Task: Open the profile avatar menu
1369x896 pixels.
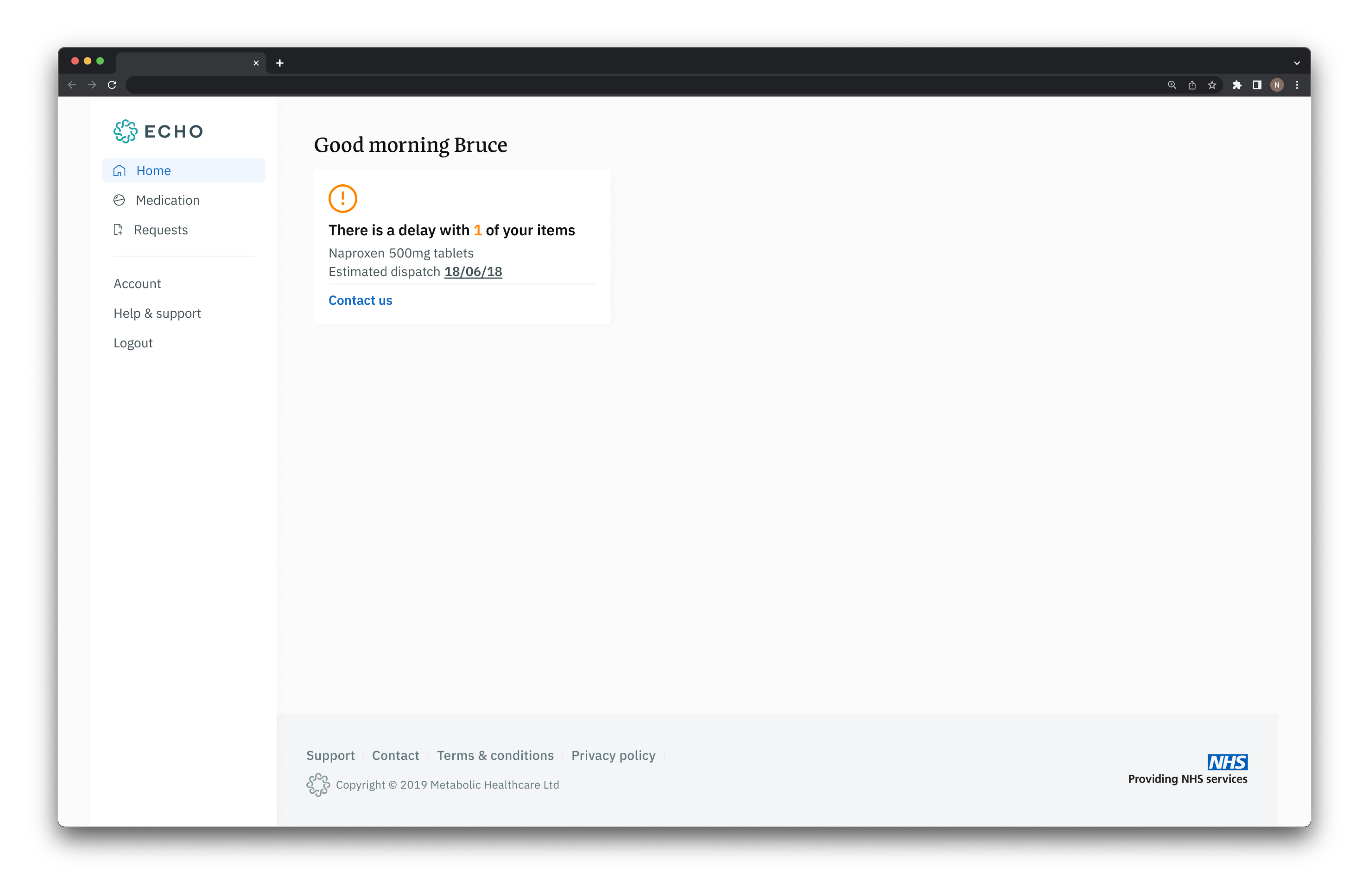Action: [x=1277, y=85]
